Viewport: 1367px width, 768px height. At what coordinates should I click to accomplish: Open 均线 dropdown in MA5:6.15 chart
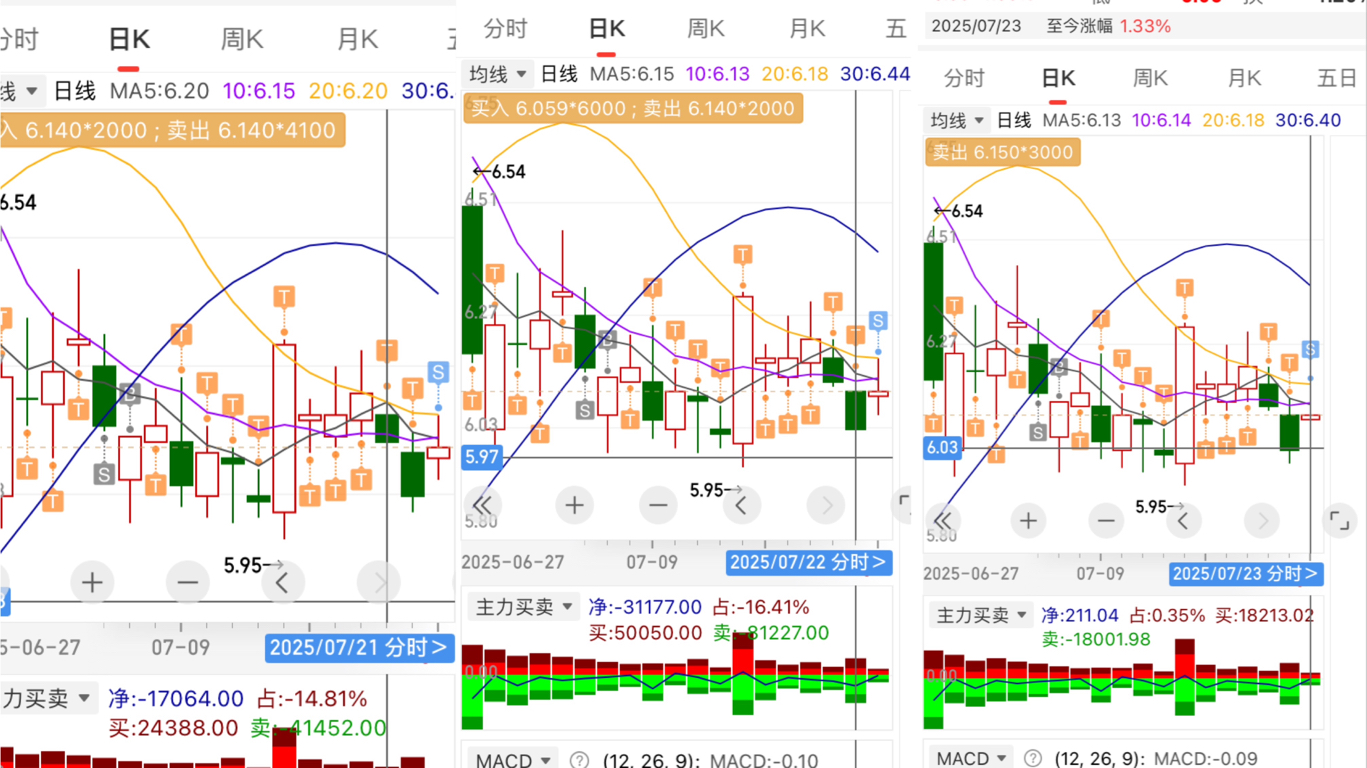coord(499,73)
